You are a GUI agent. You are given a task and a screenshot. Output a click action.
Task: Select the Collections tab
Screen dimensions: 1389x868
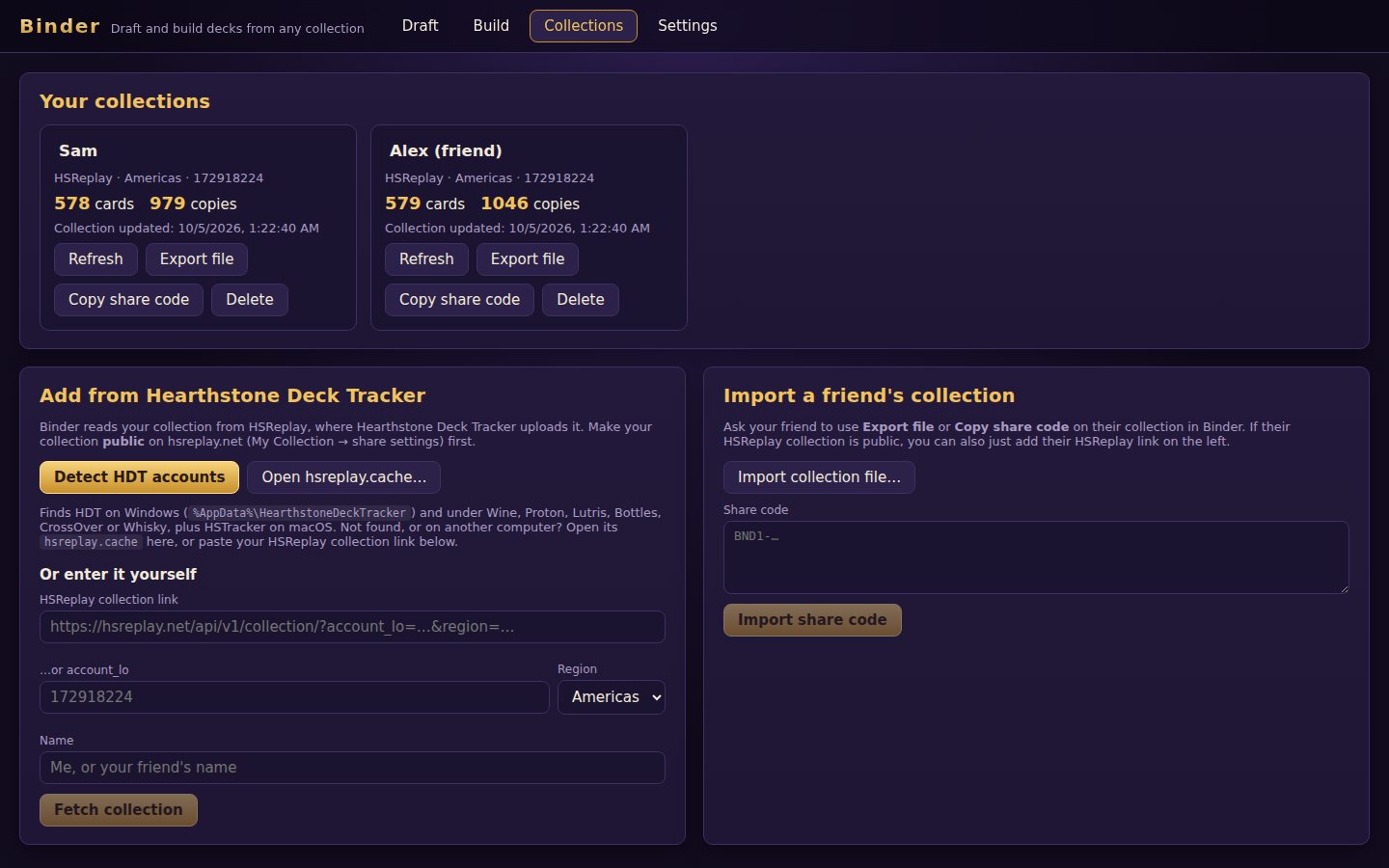[x=584, y=26]
